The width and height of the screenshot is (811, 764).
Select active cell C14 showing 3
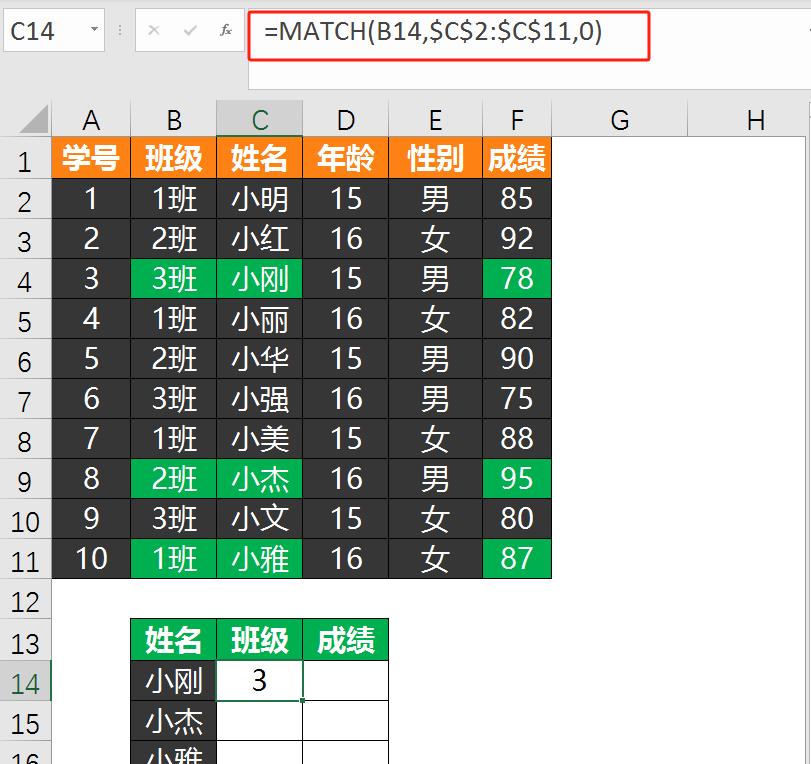(x=260, y=681)
